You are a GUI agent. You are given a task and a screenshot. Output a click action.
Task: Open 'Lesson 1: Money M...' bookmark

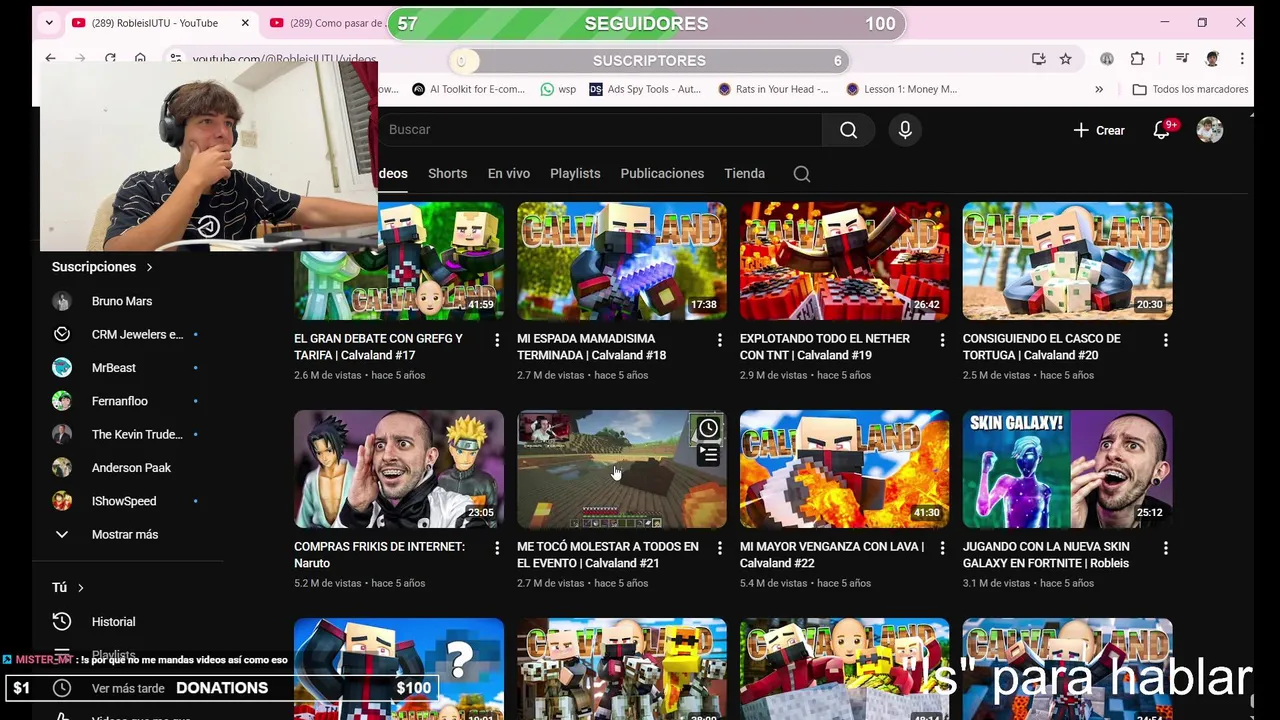point(901,89)
